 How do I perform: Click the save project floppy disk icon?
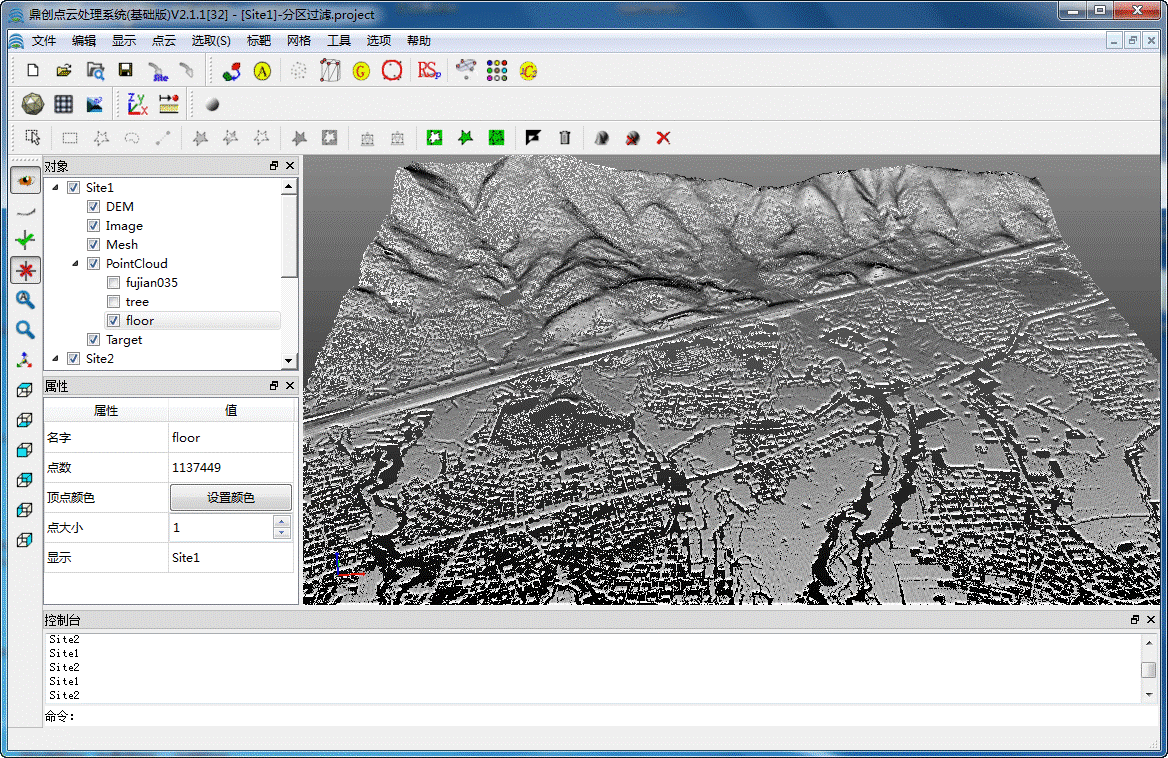tap(125, 70)
